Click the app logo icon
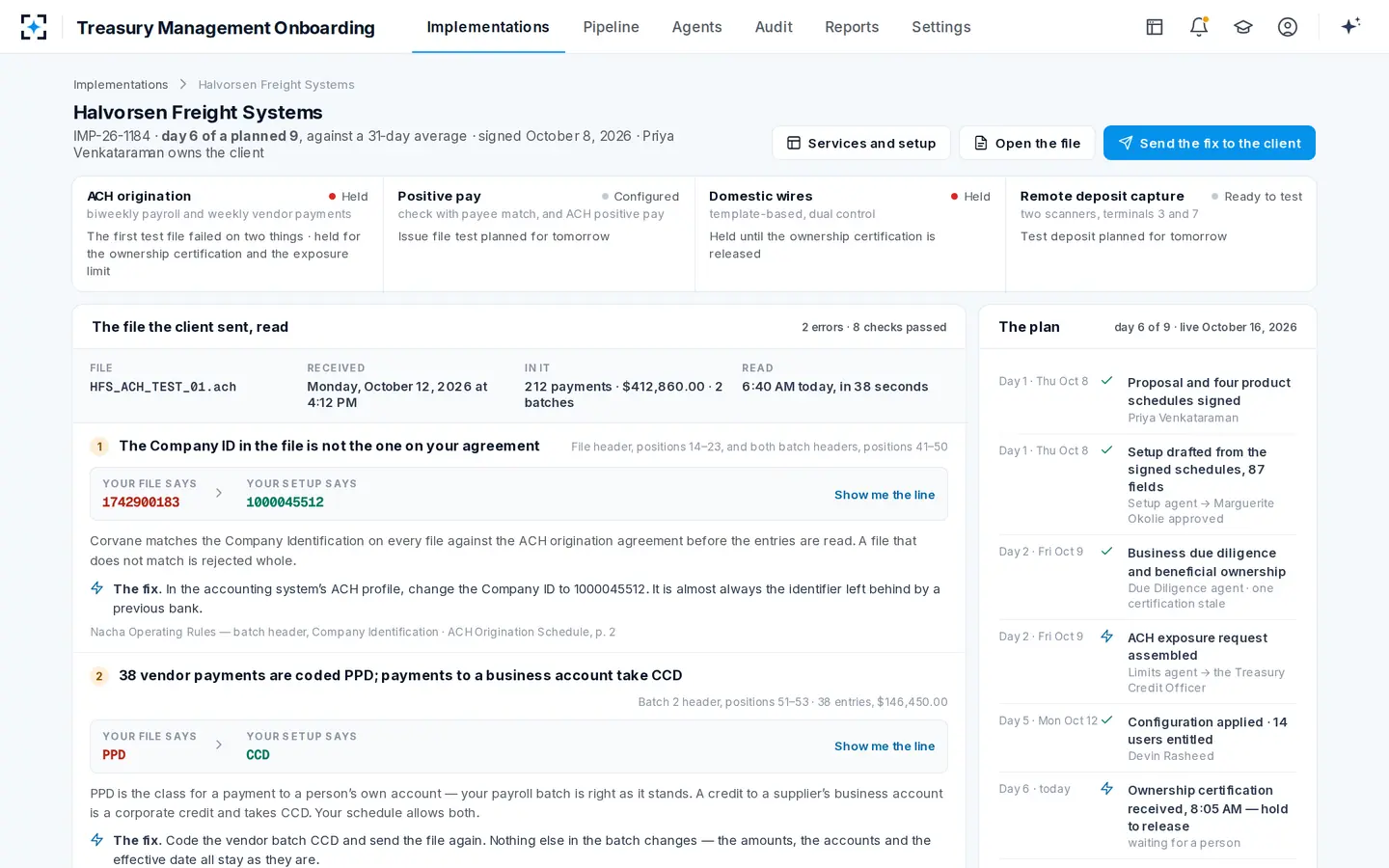 [x=34, y=27]
